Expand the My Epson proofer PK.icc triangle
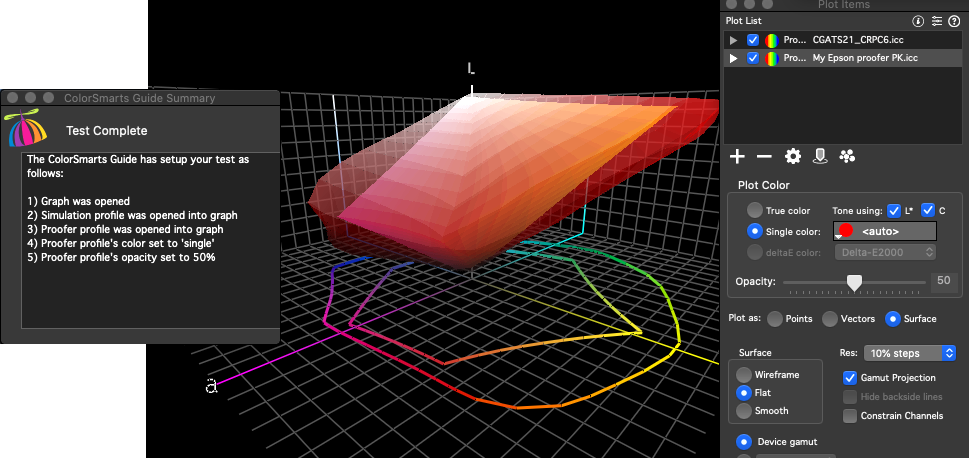This screenshot has height=458, width=969. [x=734, y=58]
